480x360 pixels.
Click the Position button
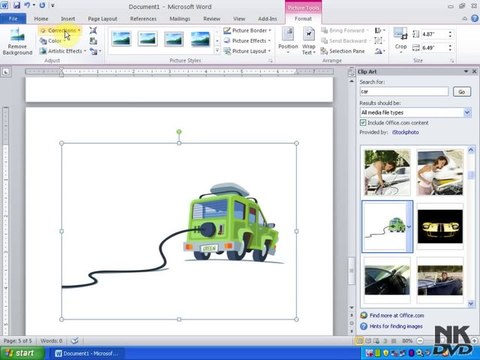coord(288,41)
